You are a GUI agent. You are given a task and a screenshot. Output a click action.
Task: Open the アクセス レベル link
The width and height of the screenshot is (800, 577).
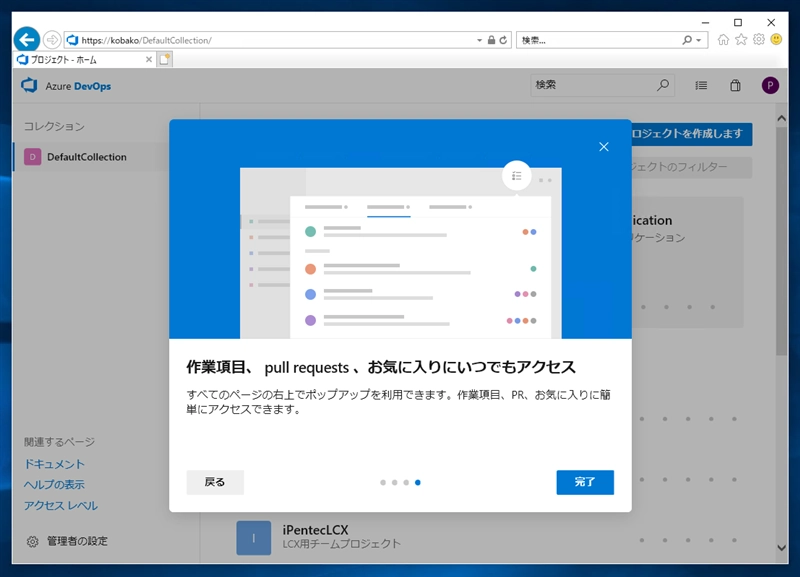[x=61, y=506]
